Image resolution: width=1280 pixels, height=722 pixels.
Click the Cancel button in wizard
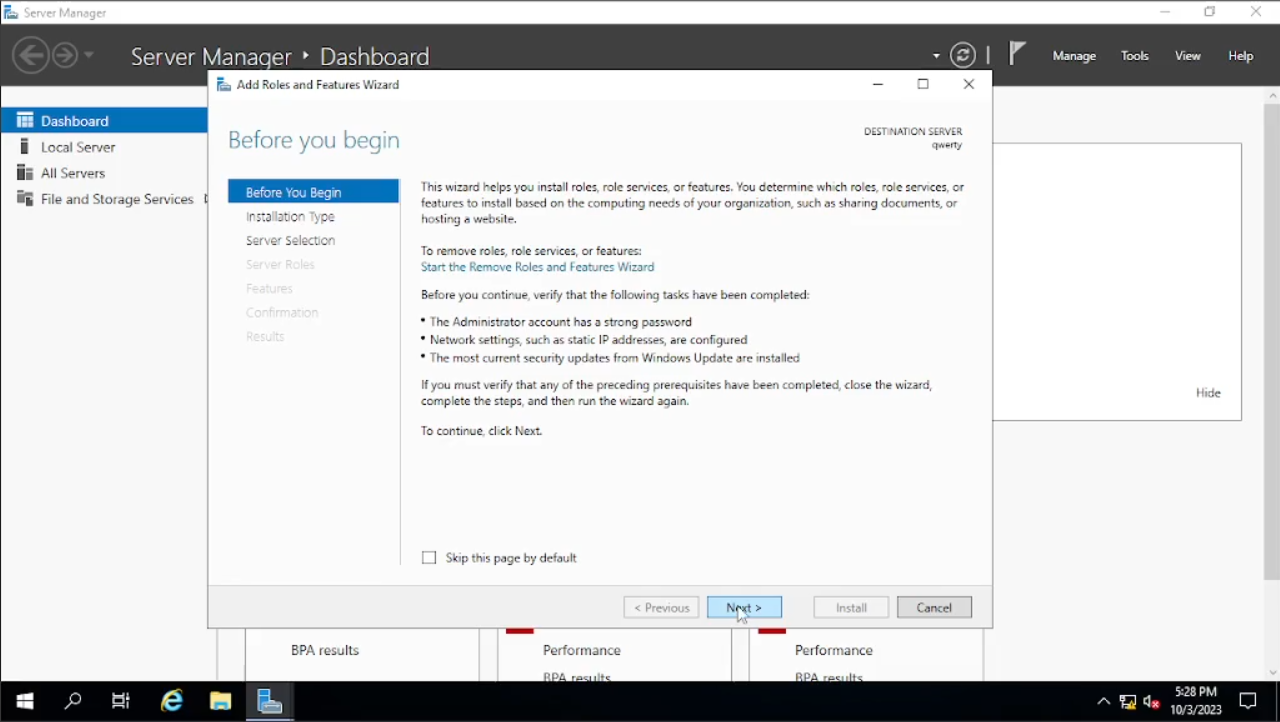pos(934,608)
